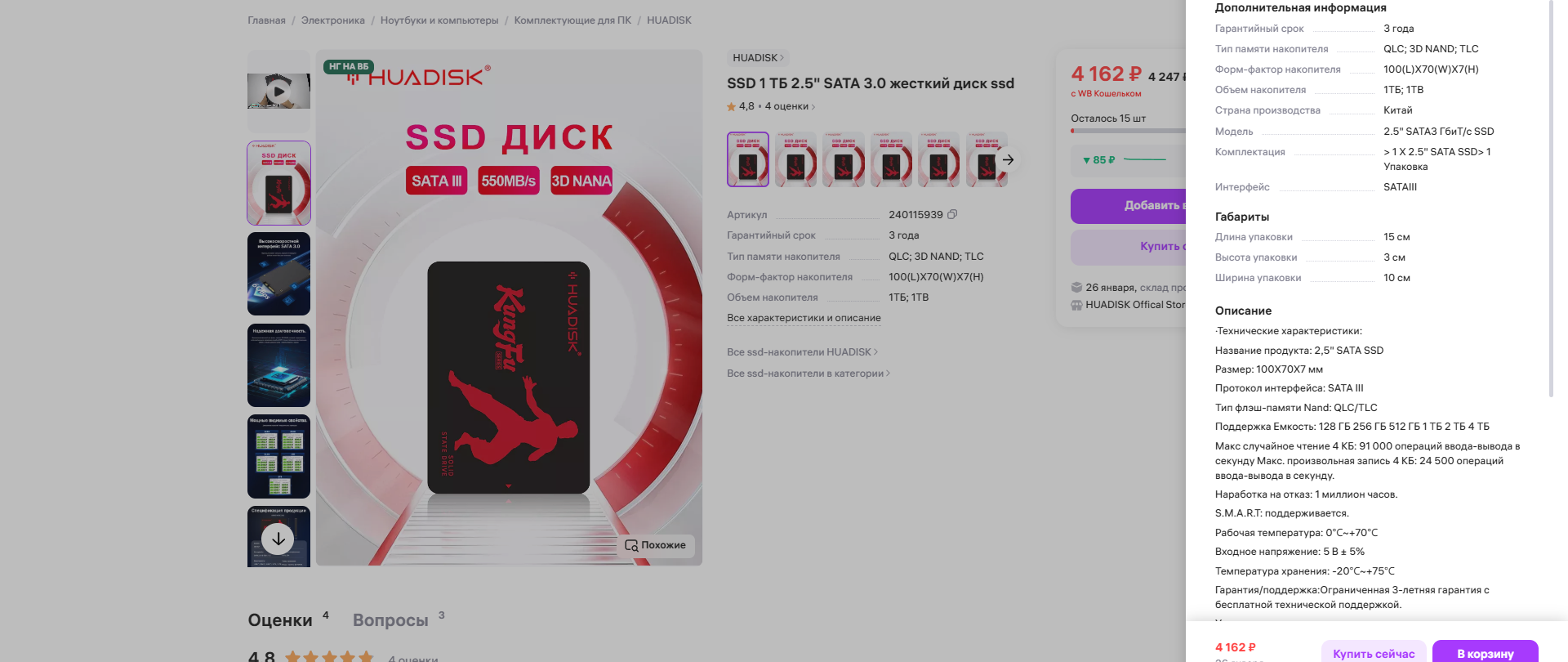
Task: Open price history graph with 85 ₽ drop
Action: click(x=1127, y=160)
